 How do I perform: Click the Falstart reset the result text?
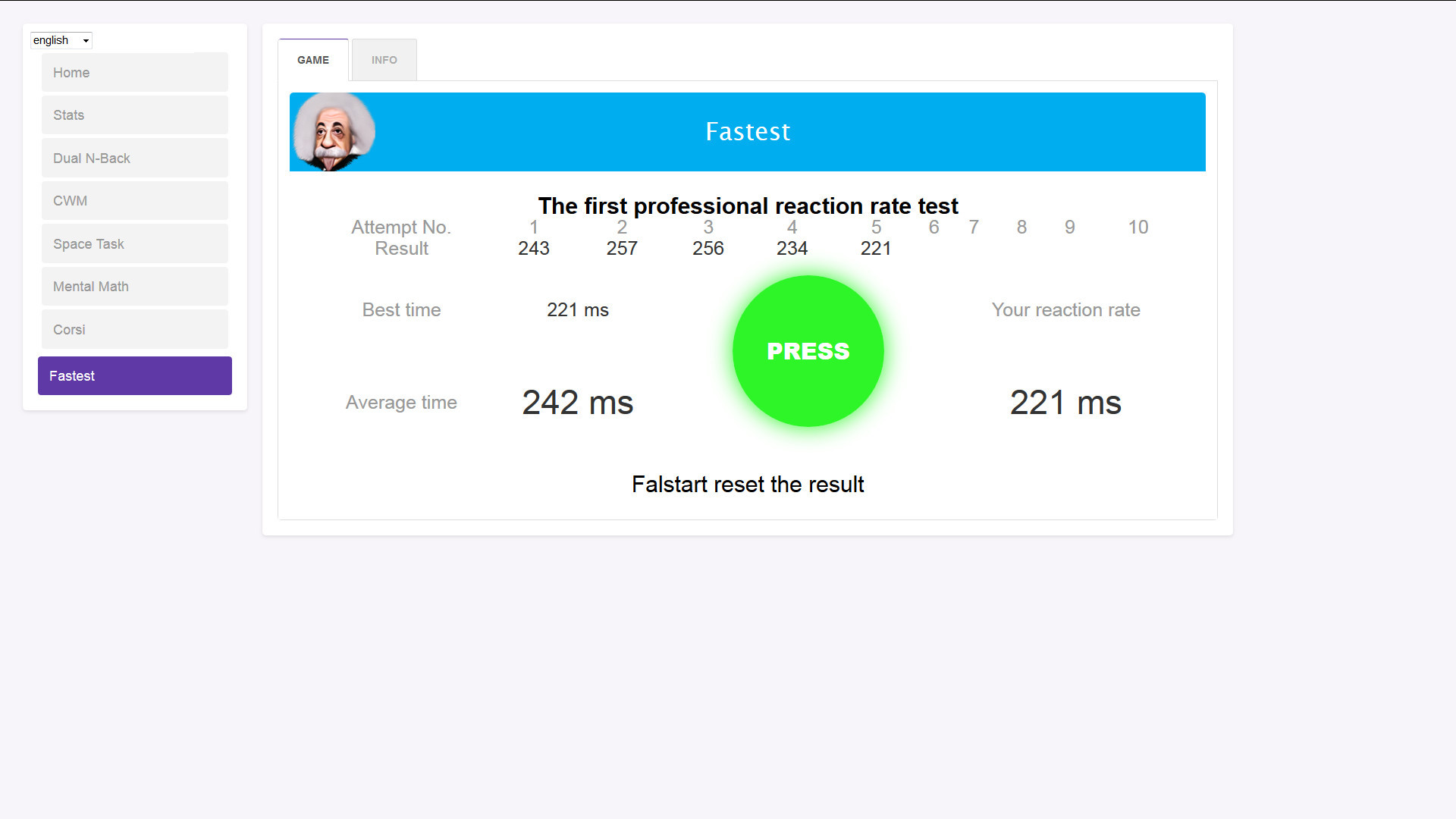pos(748,485)
